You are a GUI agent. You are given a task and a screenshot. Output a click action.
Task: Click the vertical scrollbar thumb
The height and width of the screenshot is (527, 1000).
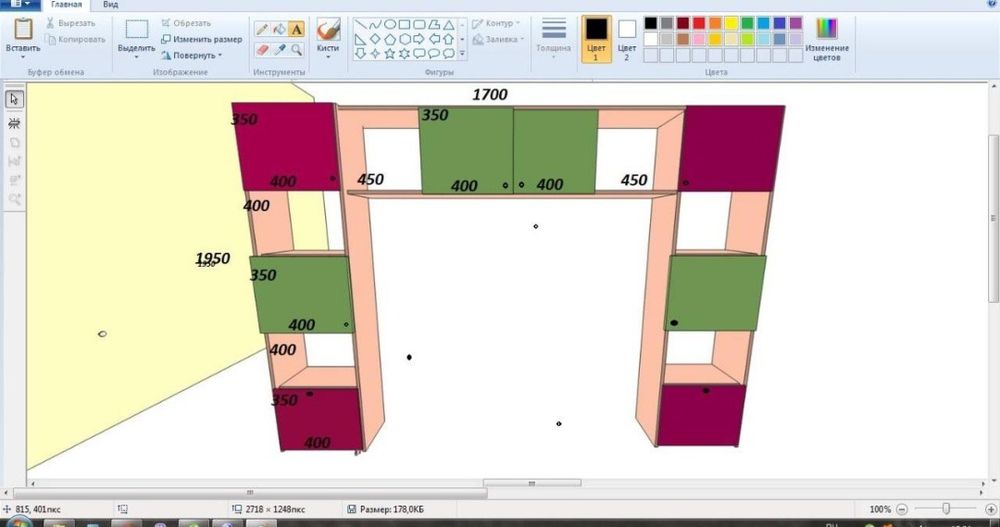coord(994,218)
